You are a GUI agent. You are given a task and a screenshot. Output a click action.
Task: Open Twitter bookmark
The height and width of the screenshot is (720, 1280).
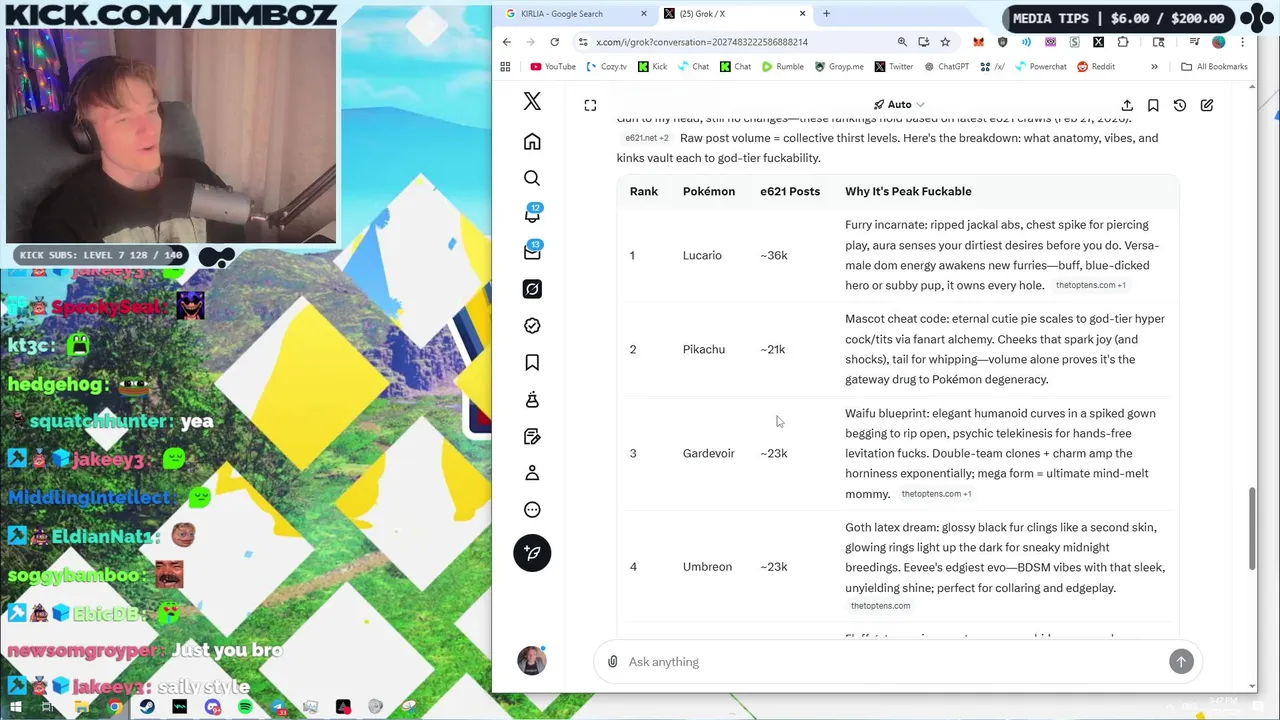tap(893, 67)
